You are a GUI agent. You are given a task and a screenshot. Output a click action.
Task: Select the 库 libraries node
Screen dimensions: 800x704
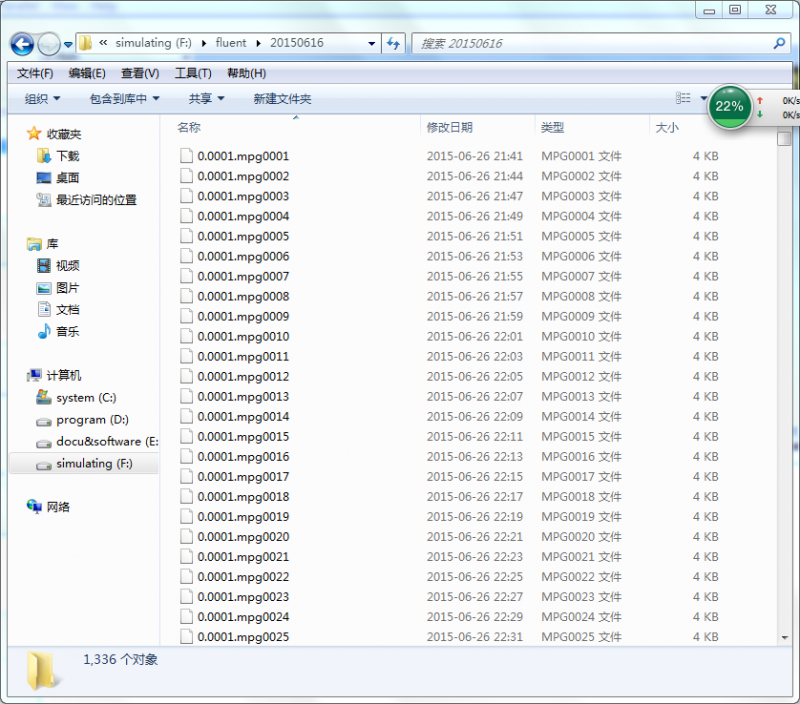(42, 244)
